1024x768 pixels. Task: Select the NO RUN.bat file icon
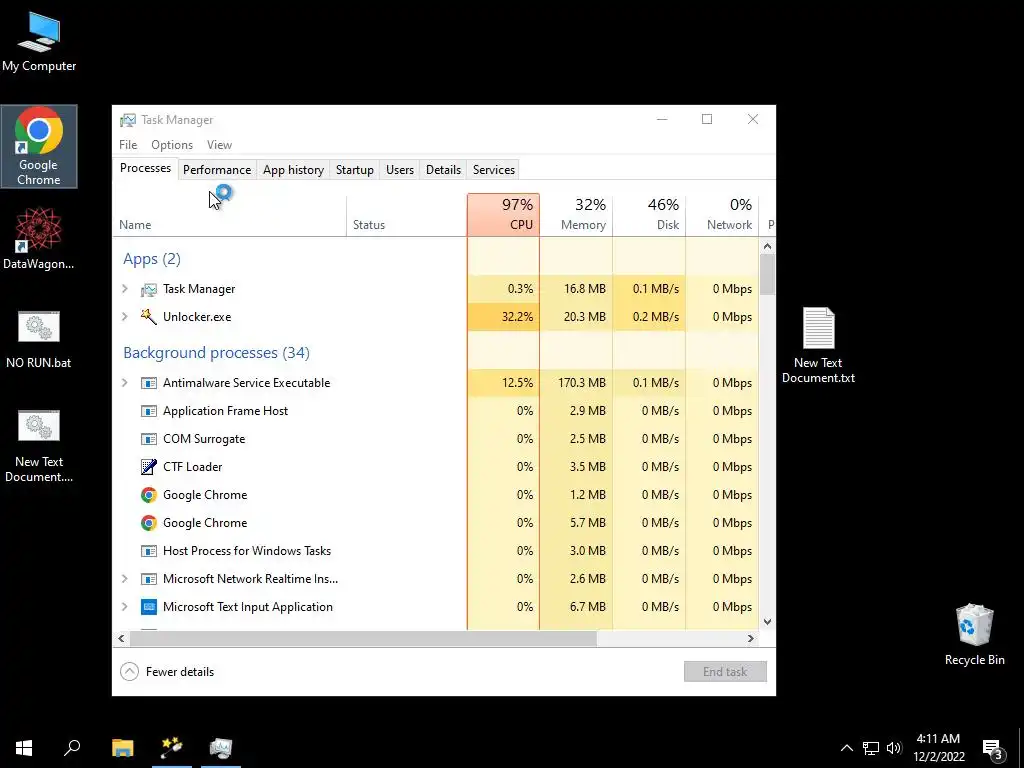pos(39,340)
